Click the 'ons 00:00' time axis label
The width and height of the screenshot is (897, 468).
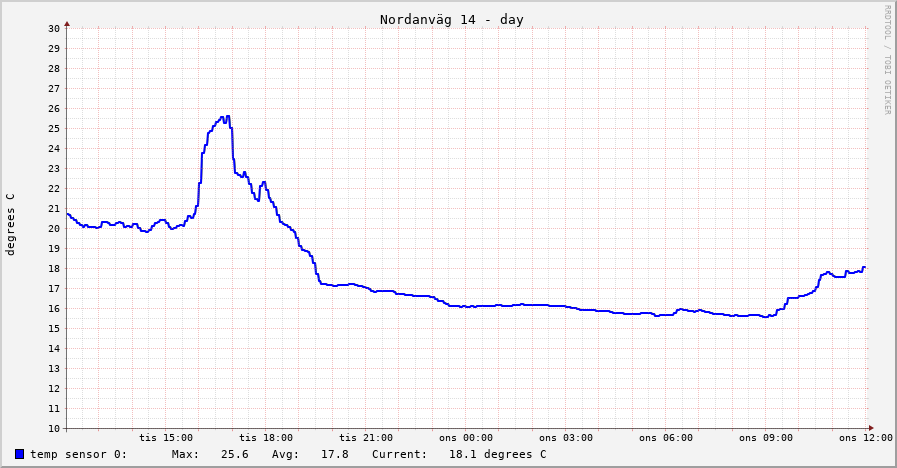pyautogui.click(x=466, y=438)
